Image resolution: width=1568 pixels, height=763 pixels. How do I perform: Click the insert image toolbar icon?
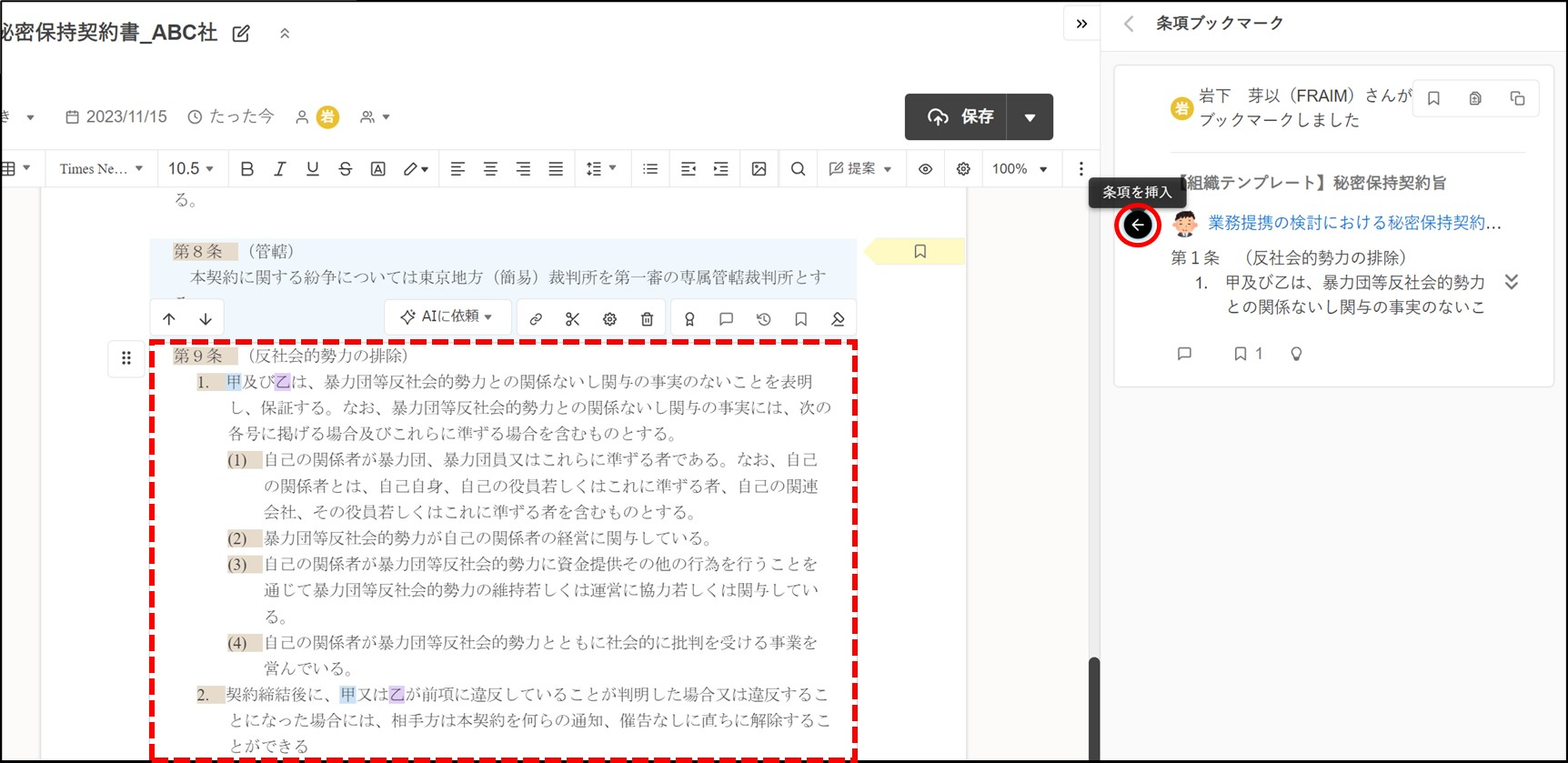click(x=759, y=169)
